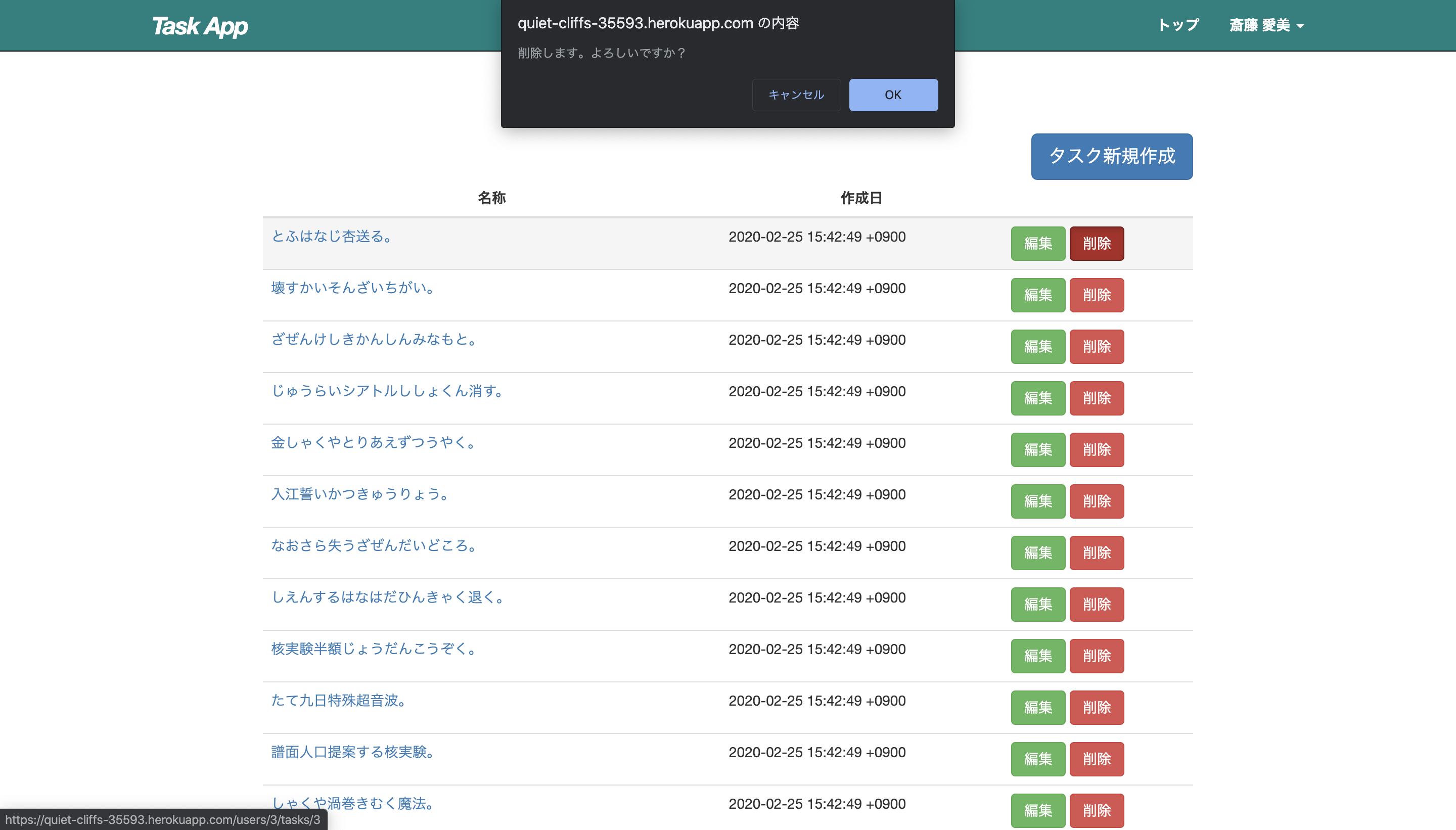Delete (削除) task しえんするはなはだひんきゃく退く。
The height and width of the screenshot is (830, 1456).
coord(1096,605)
